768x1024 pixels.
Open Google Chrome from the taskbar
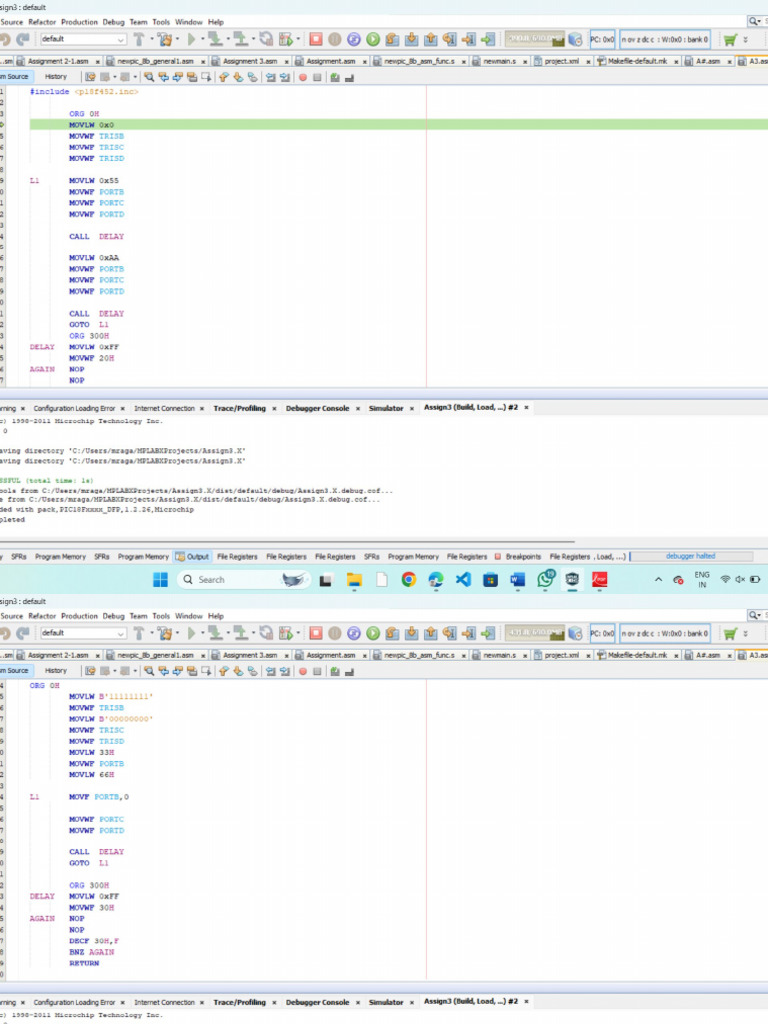pos(409,579)
